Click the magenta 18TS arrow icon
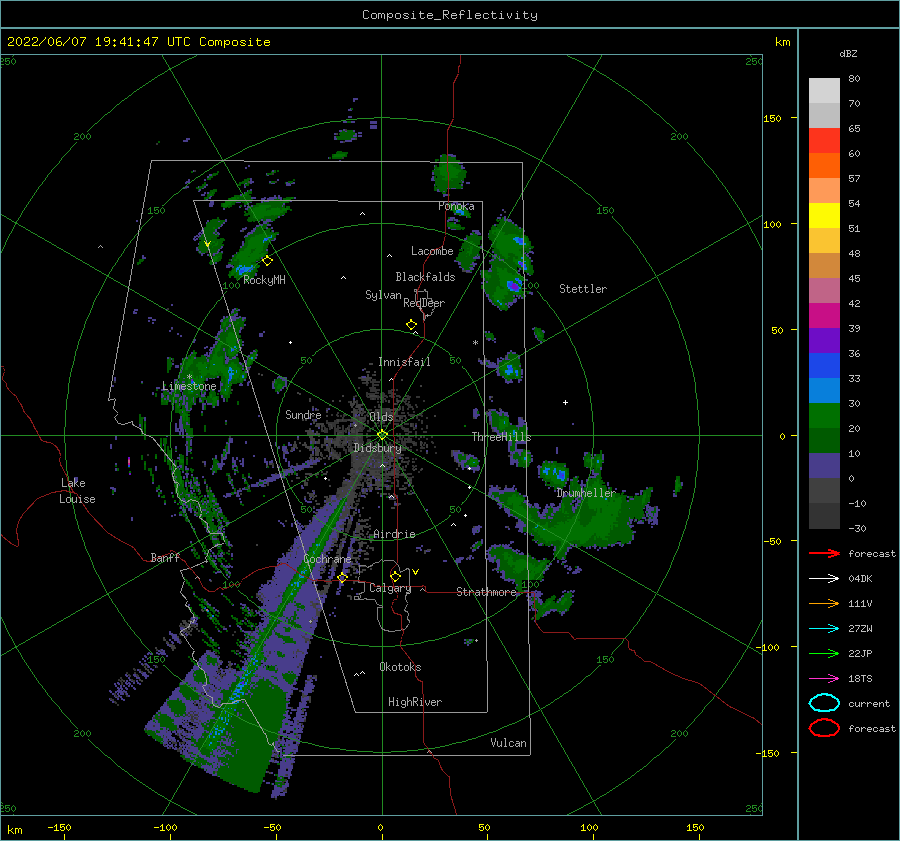Screen dimensions: 900x841 pyautogui.click(x=824, y=679)
